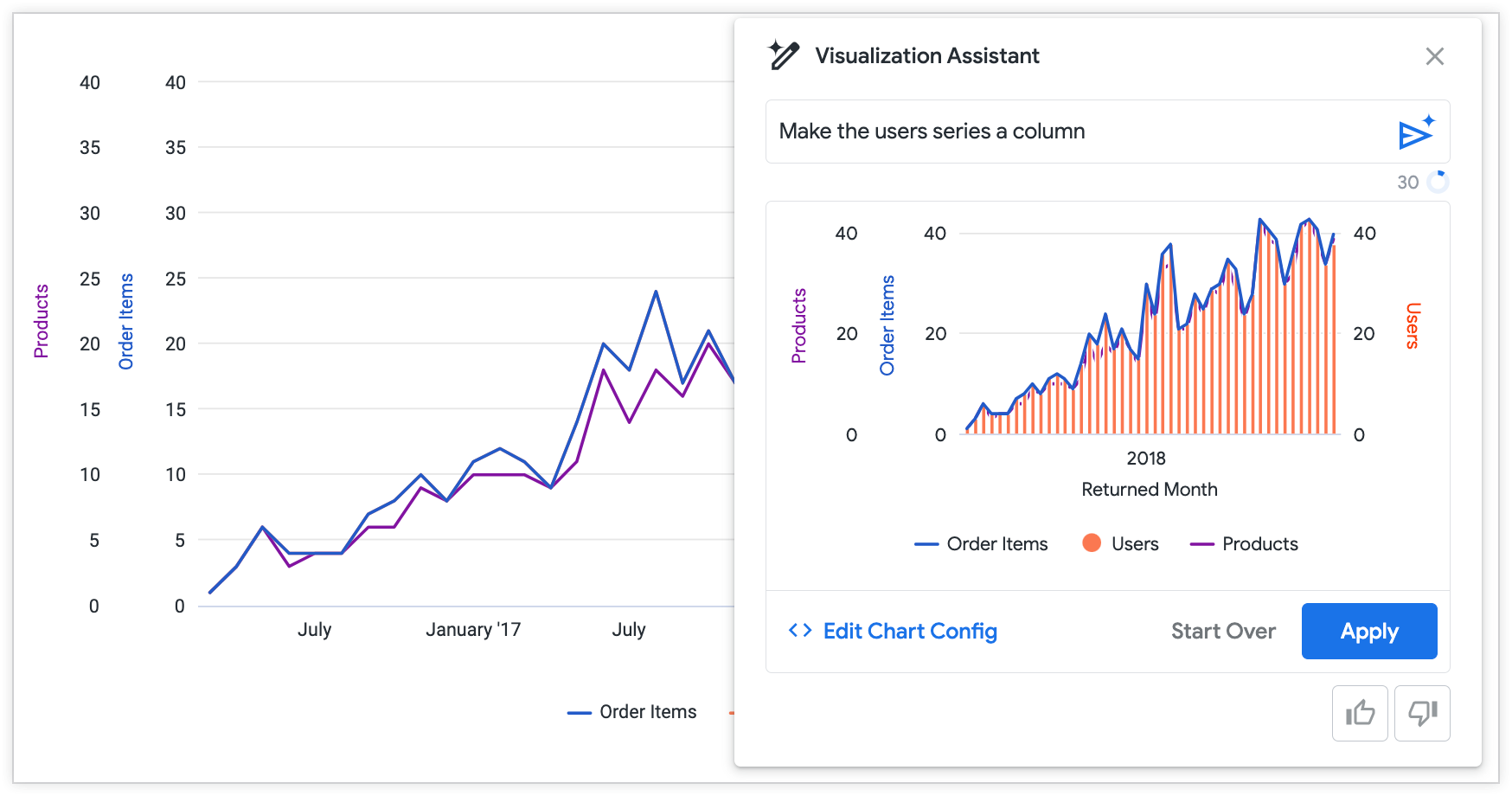
Task: Click the Visualization Assistant magic wand icon
Action: (x=783, y=55)
